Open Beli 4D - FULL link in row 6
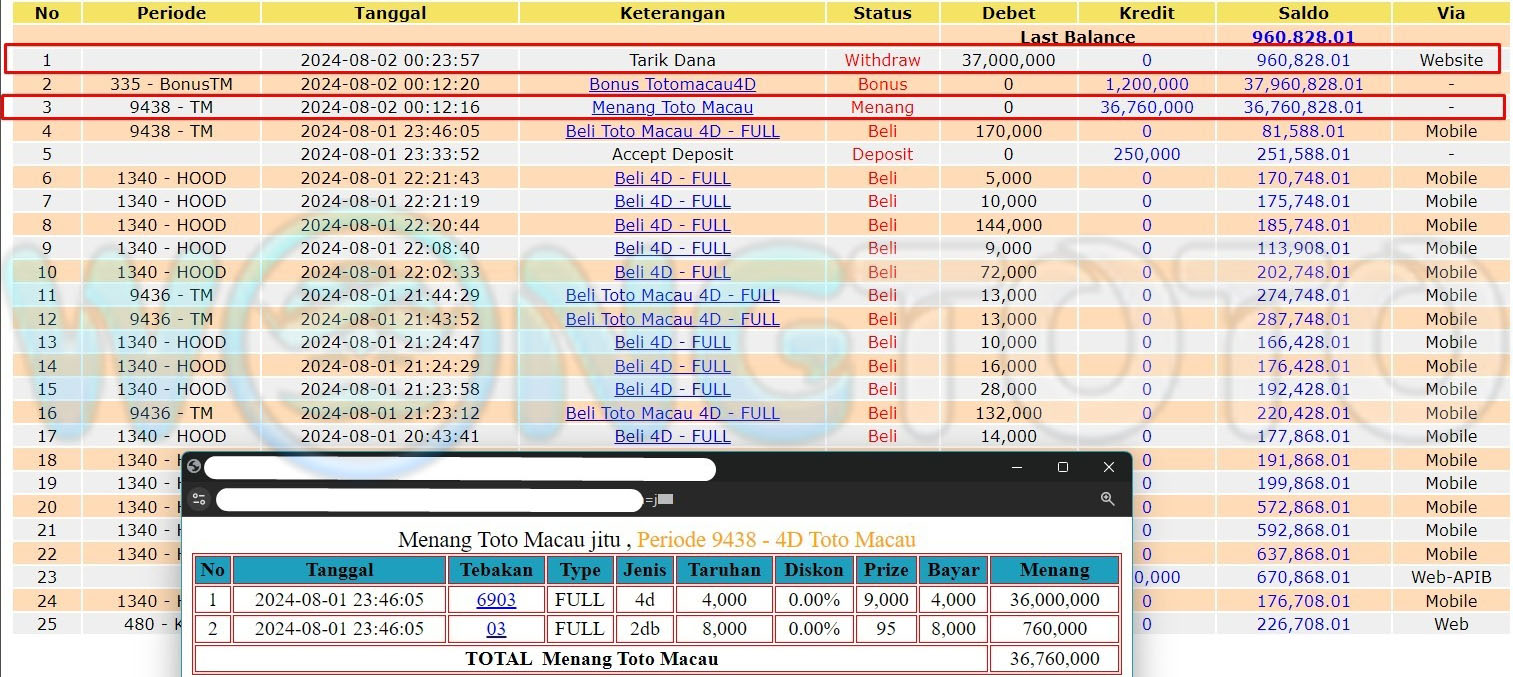Screen dimensions: 1513x677 click(x=672, y=178)
